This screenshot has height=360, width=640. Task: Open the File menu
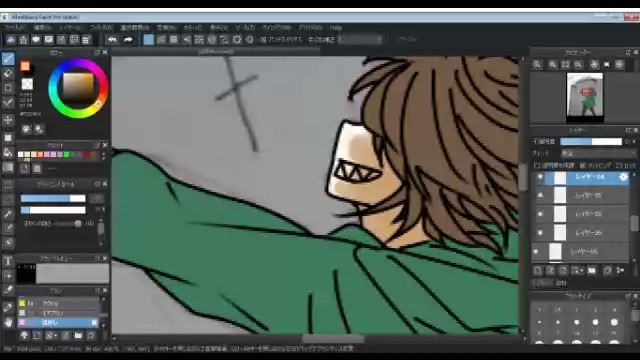click(x=14, y=28)
